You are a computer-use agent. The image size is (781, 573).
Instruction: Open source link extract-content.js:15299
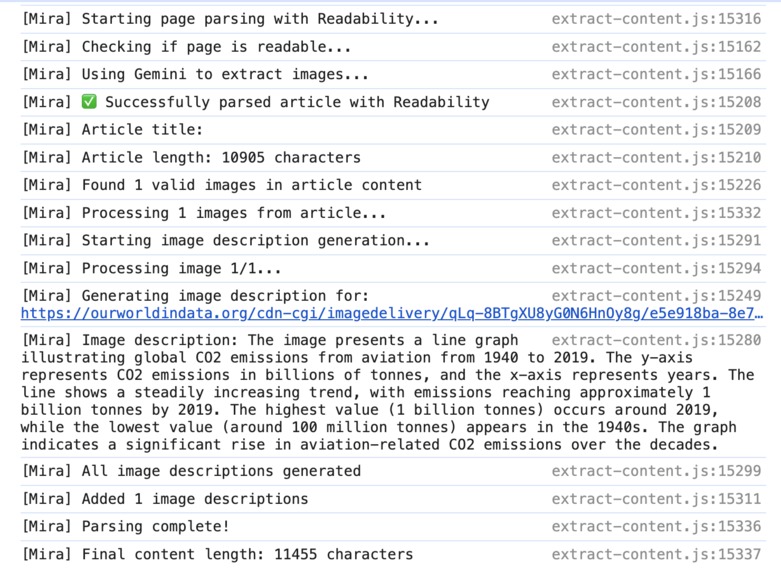click(x=656, y=471)
